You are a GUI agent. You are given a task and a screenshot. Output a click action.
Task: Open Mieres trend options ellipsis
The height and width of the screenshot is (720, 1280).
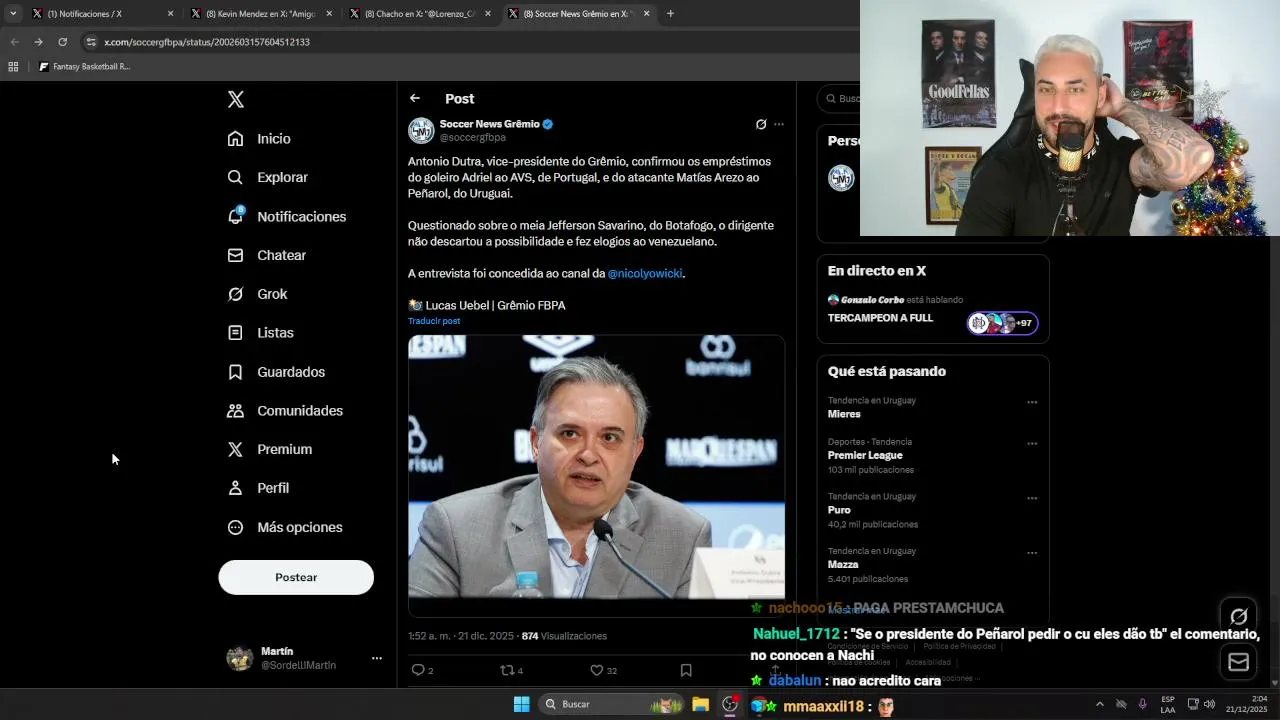click(x=1032, y=403)
